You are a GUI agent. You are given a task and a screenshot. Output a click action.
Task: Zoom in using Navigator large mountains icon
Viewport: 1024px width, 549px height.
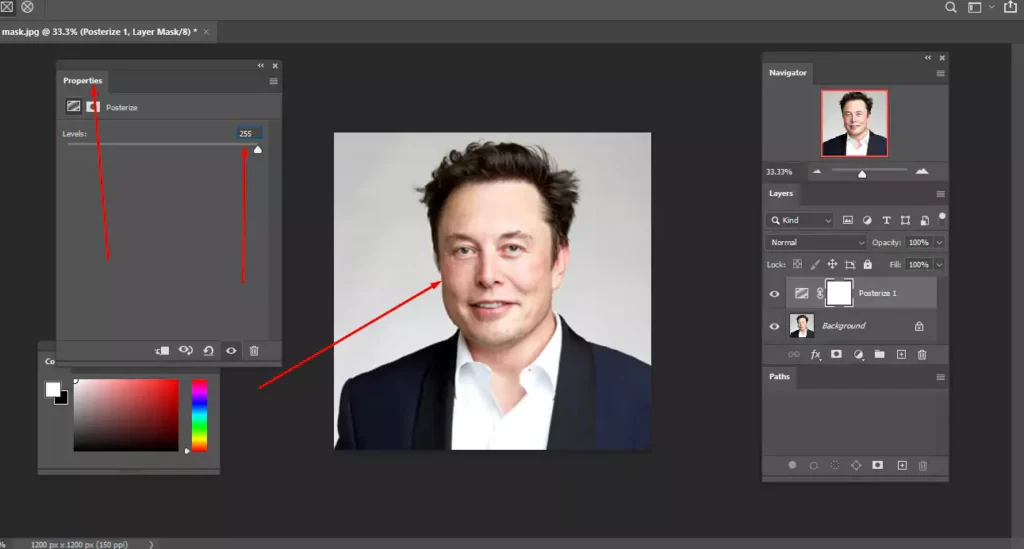[922, 171]
